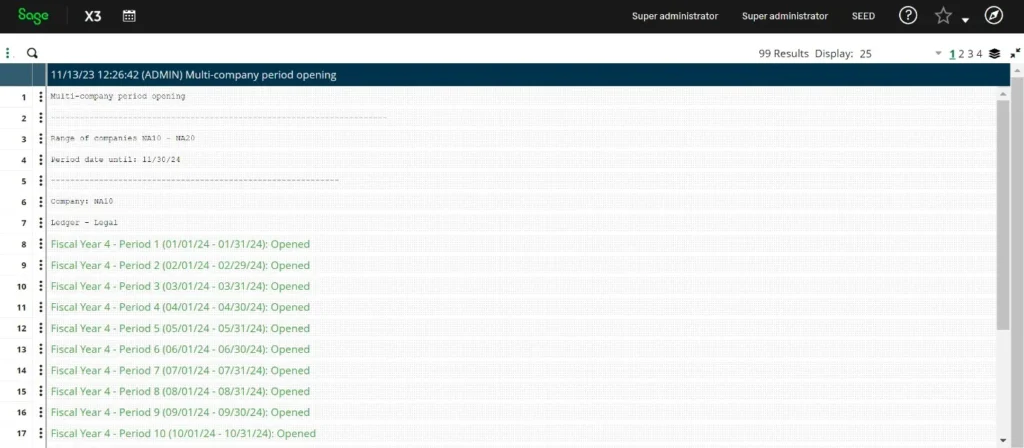Image resolution: width=1024 pixels, height=448 pixels.
Task: Click the SEED endpoint label
Action: point(863,16)
